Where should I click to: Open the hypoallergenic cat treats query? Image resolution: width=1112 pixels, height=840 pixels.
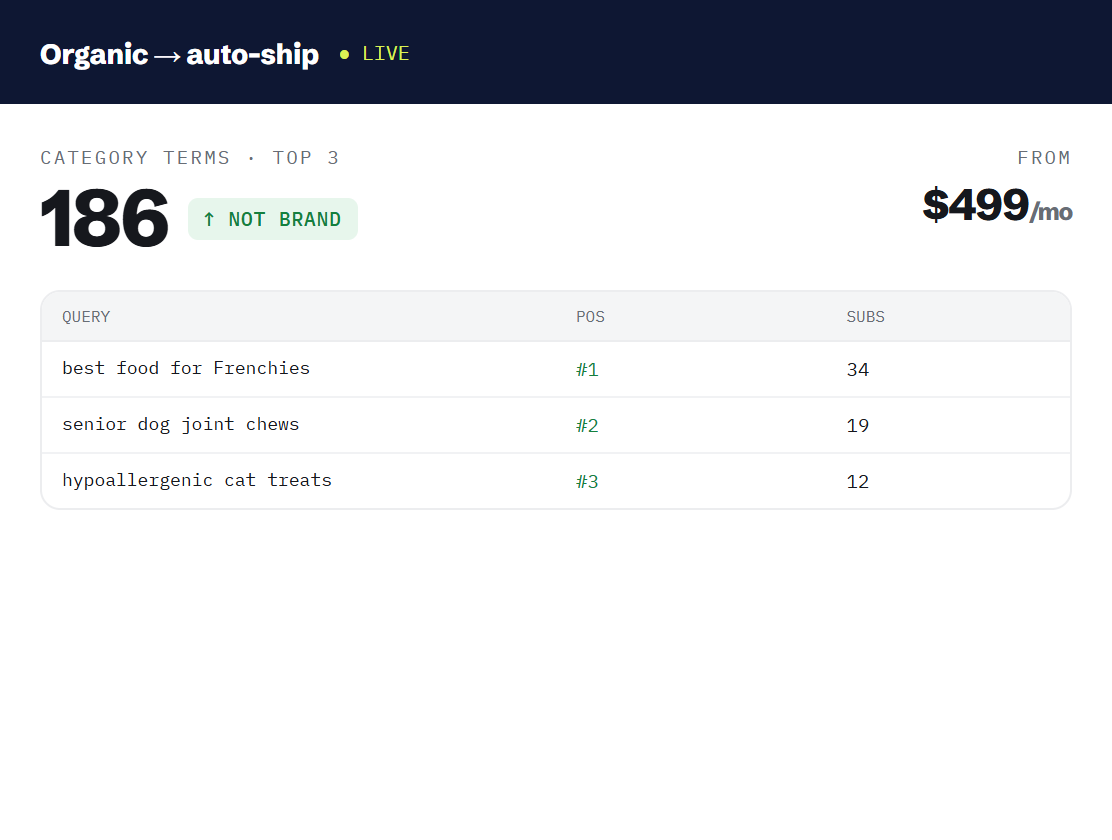pyautogui.click(x=196, y=480)
